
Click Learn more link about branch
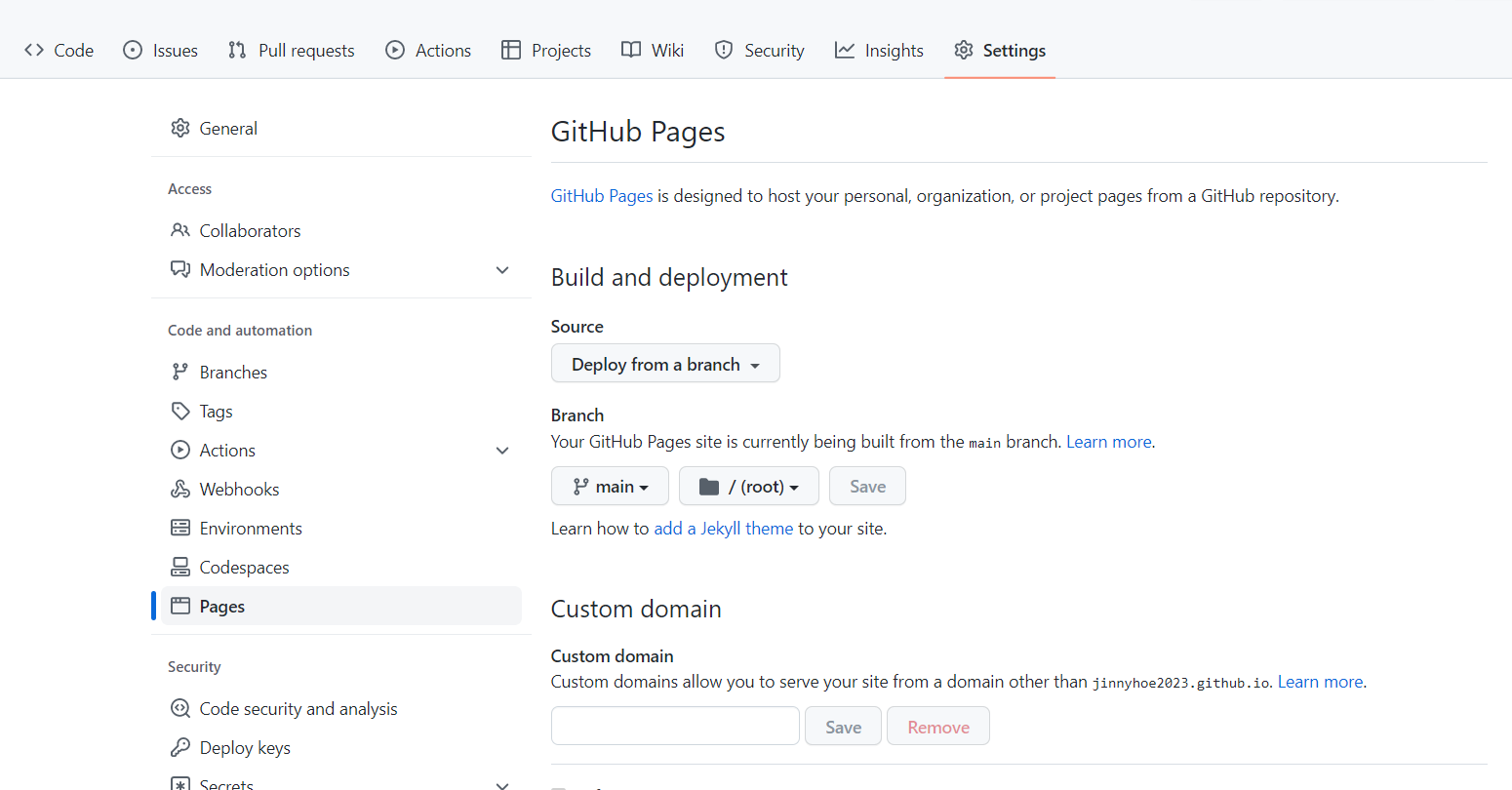[1109, 442]
